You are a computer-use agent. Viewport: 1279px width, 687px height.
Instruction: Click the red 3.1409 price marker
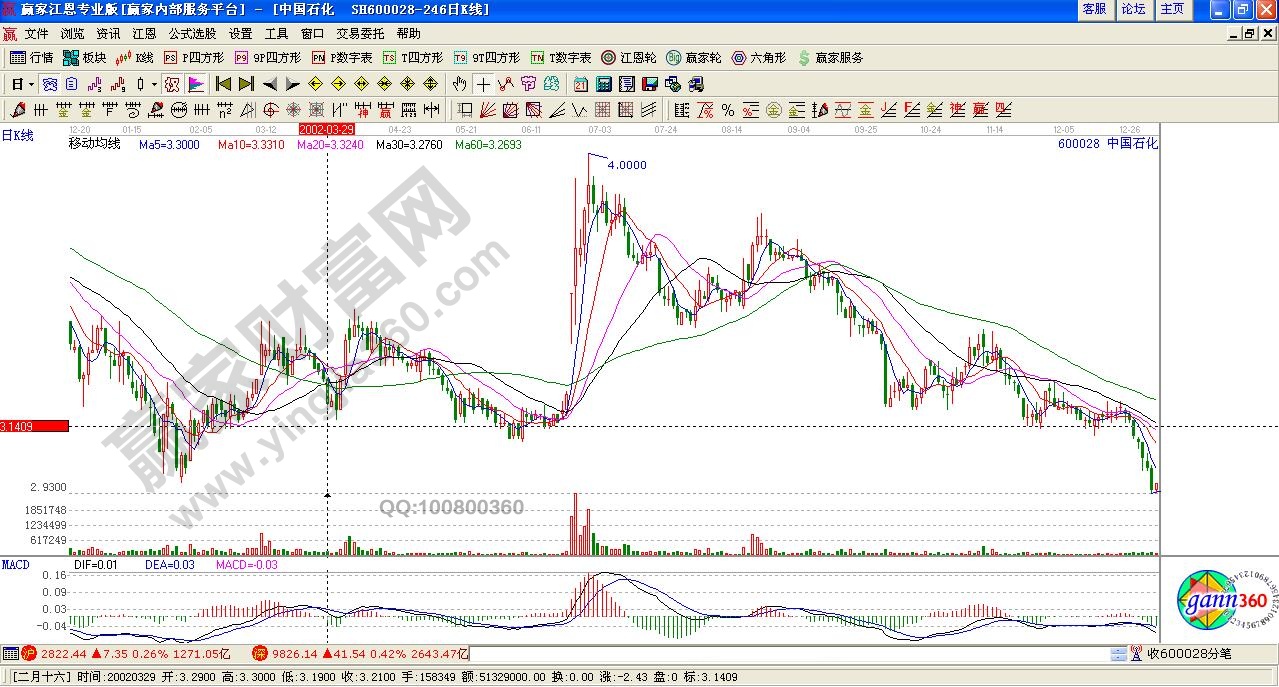coord(34,426)
